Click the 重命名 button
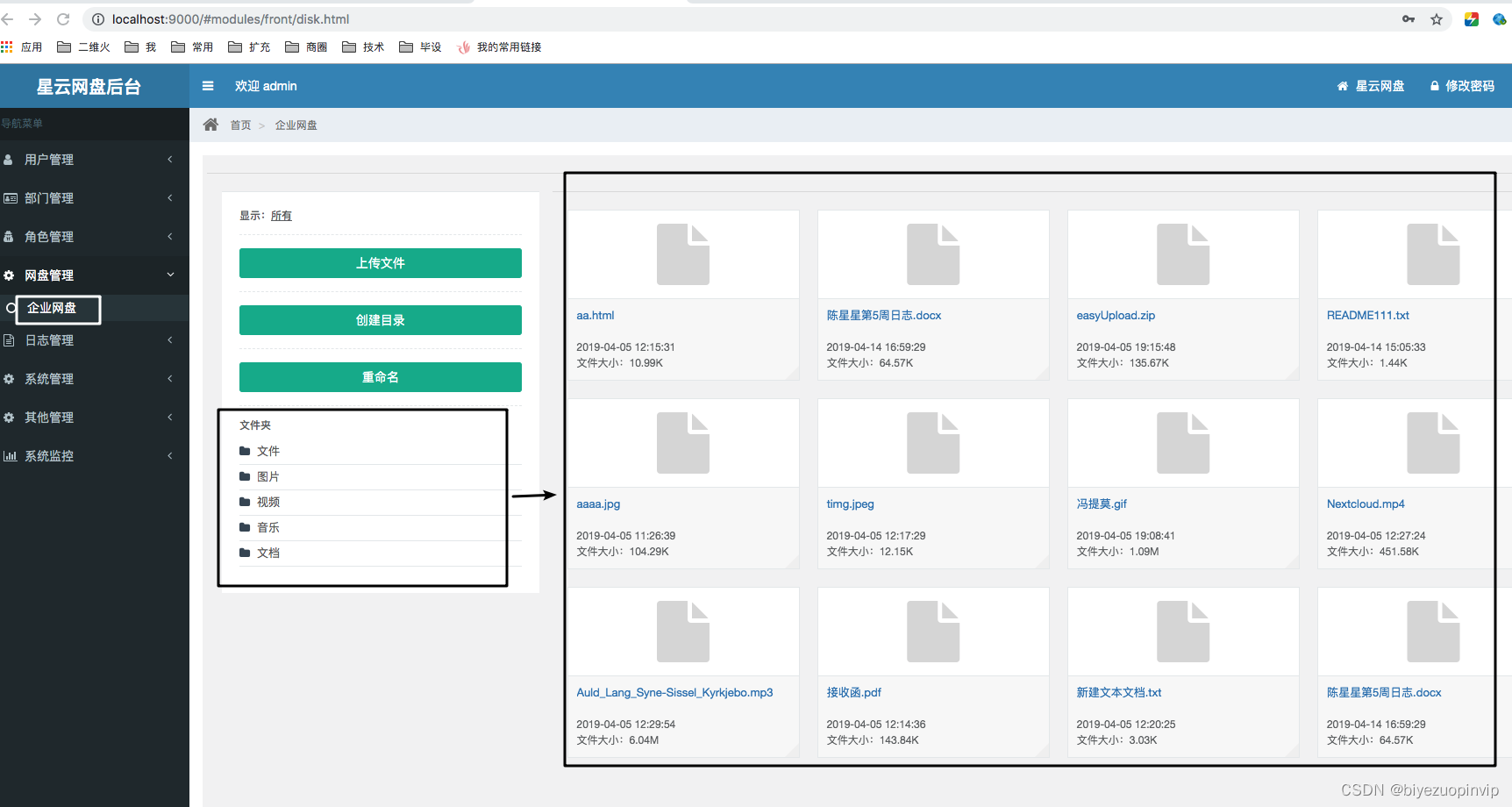The height and width of the screenshot is (807, 1512). click(381, 377)
